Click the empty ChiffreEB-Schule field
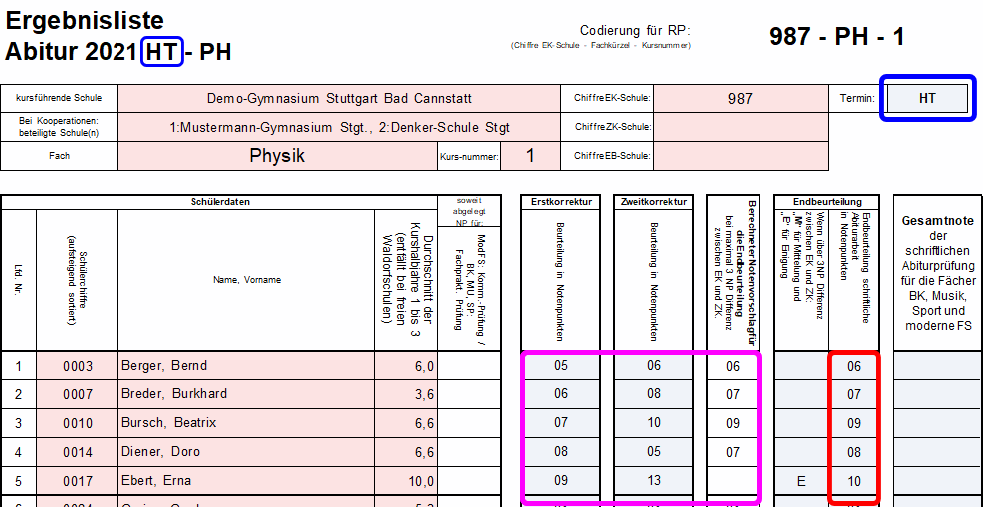The width and height of the screenshot is (983, 507). point(740,156)
